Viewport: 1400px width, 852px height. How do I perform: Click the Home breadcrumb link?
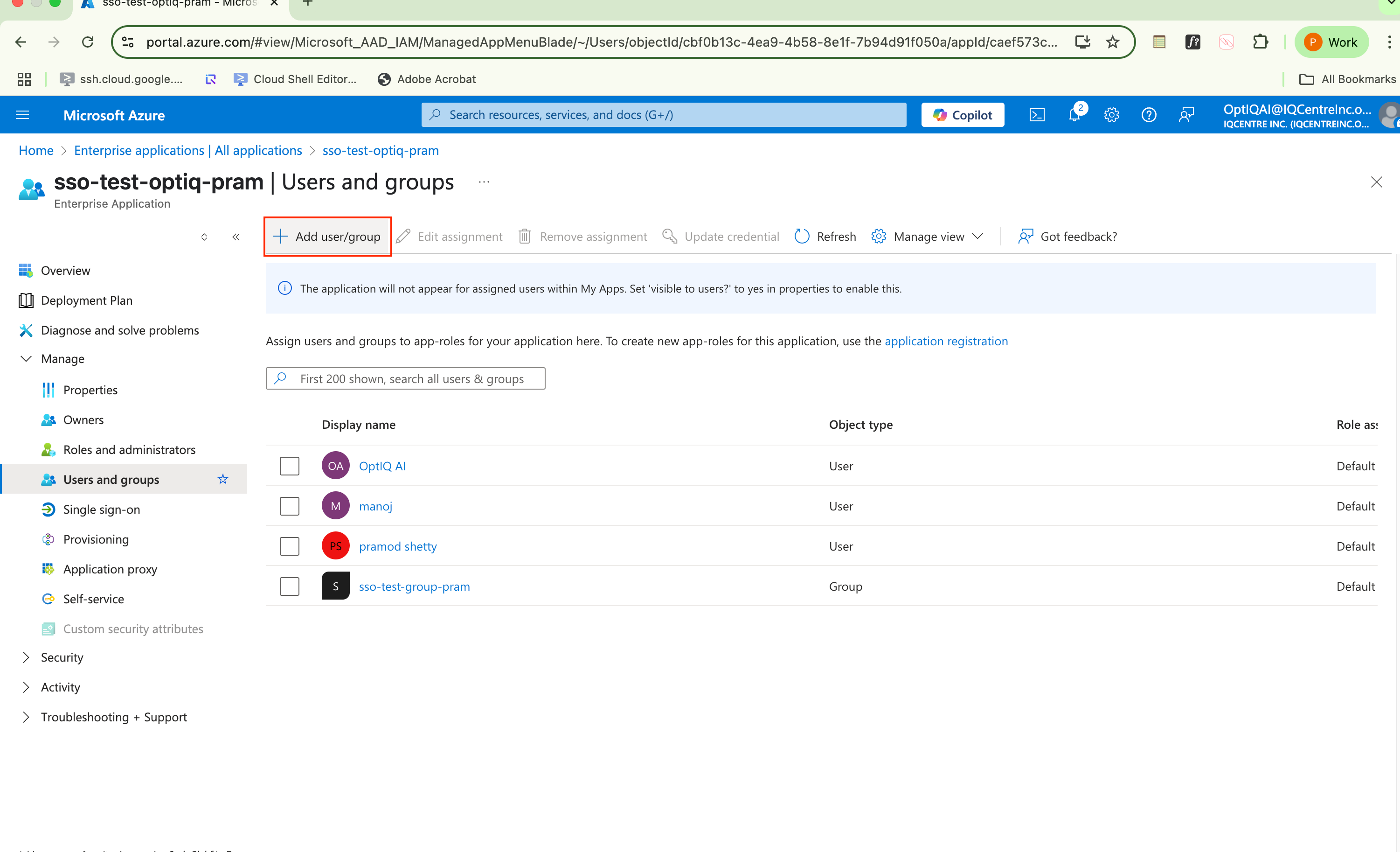point(36,150)
